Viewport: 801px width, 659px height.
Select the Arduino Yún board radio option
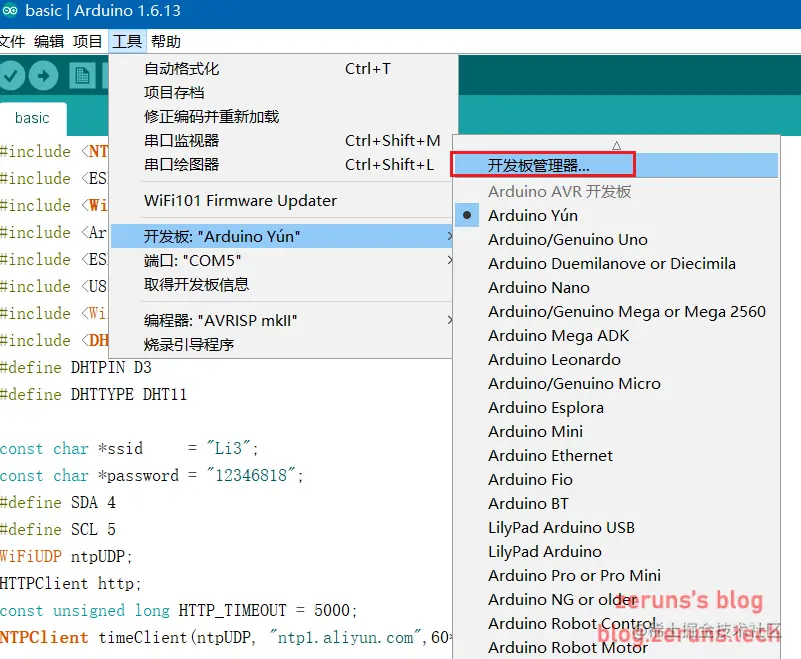(616, 216)
